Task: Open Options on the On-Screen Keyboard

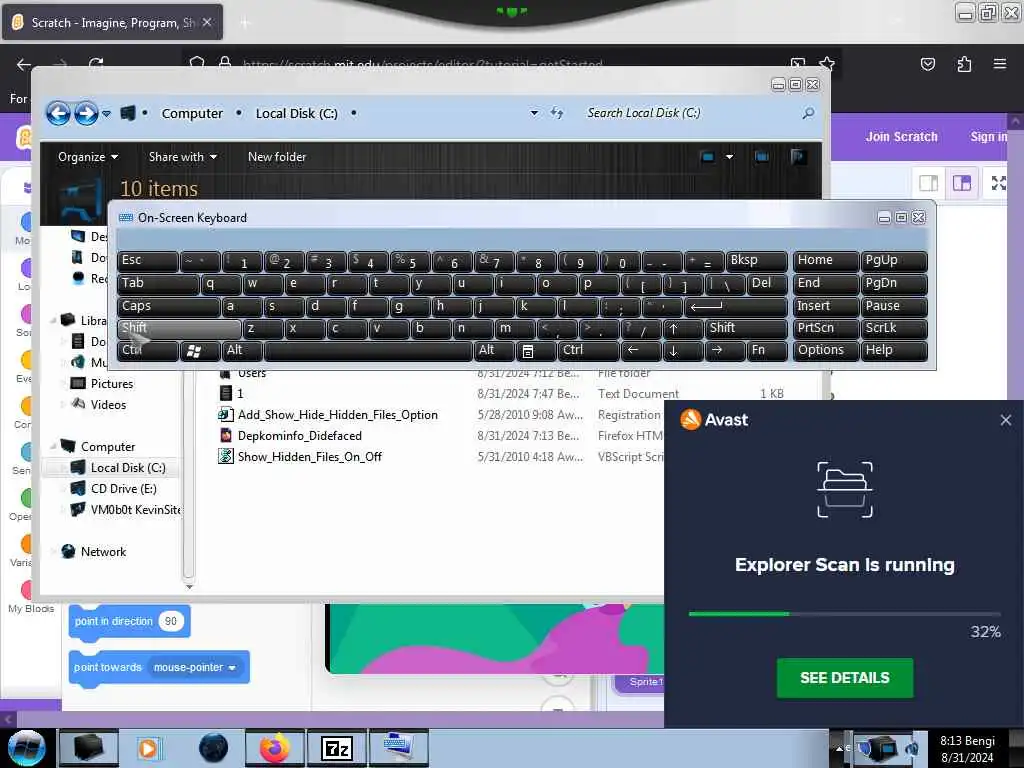Action: tap(825, 351)
